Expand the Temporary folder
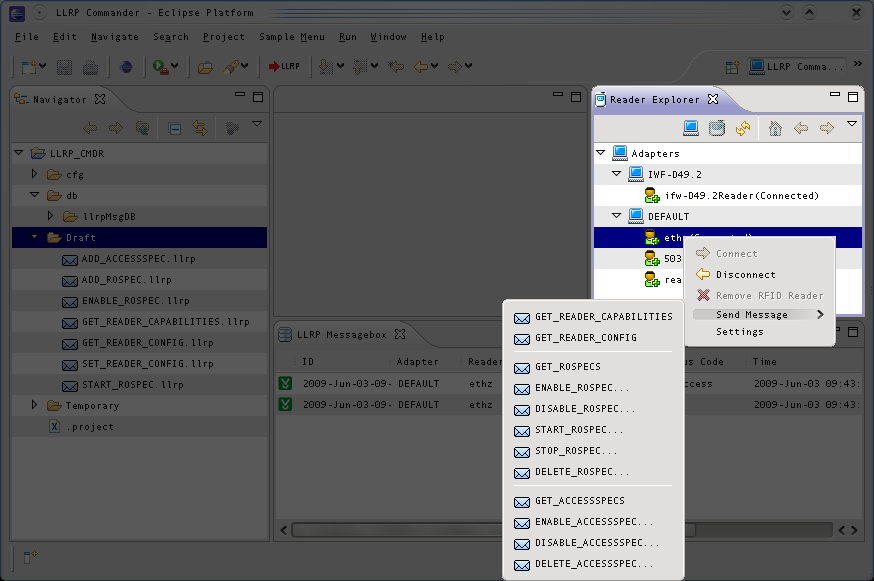Image resolution: width=874 pixels, height=581 pixels. [34, 405]
